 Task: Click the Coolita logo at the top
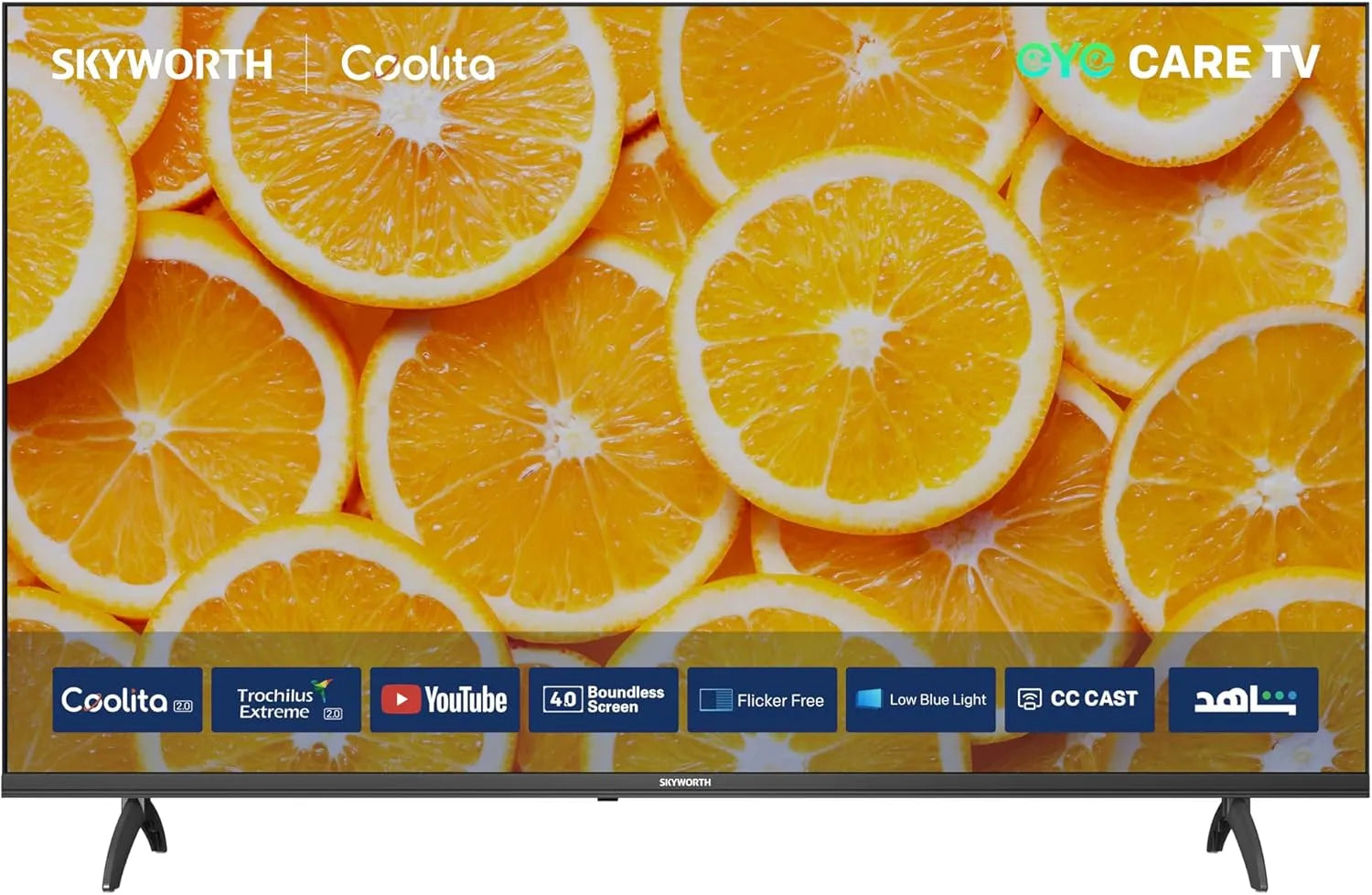[418, 64]
